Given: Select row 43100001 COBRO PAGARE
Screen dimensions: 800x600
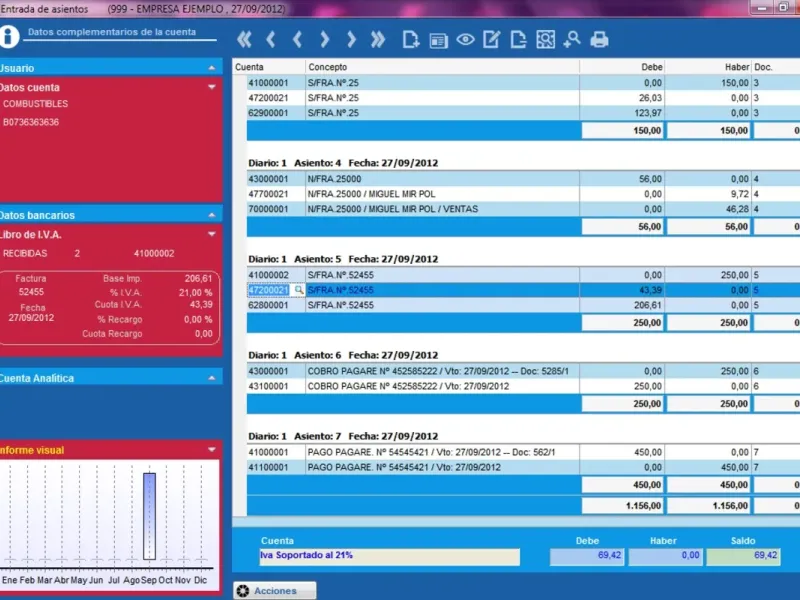Looking at the screenshot, I should 523,386.
